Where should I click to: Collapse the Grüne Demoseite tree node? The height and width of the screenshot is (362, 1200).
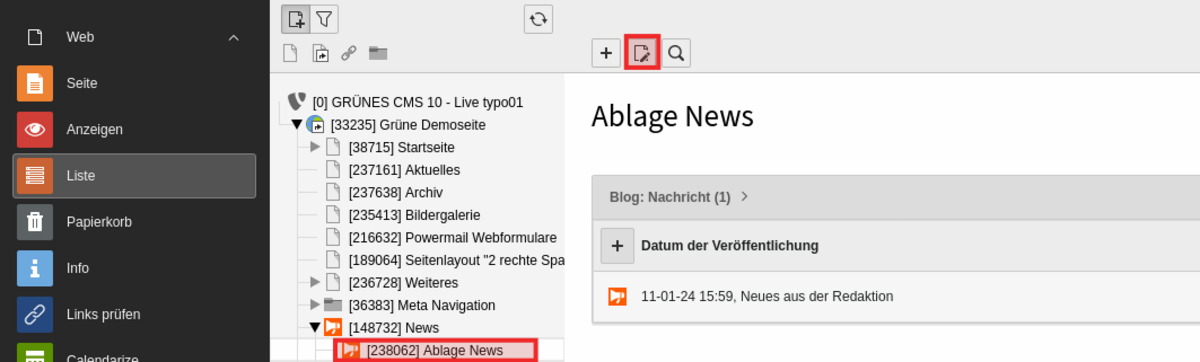tap(297, 125)
